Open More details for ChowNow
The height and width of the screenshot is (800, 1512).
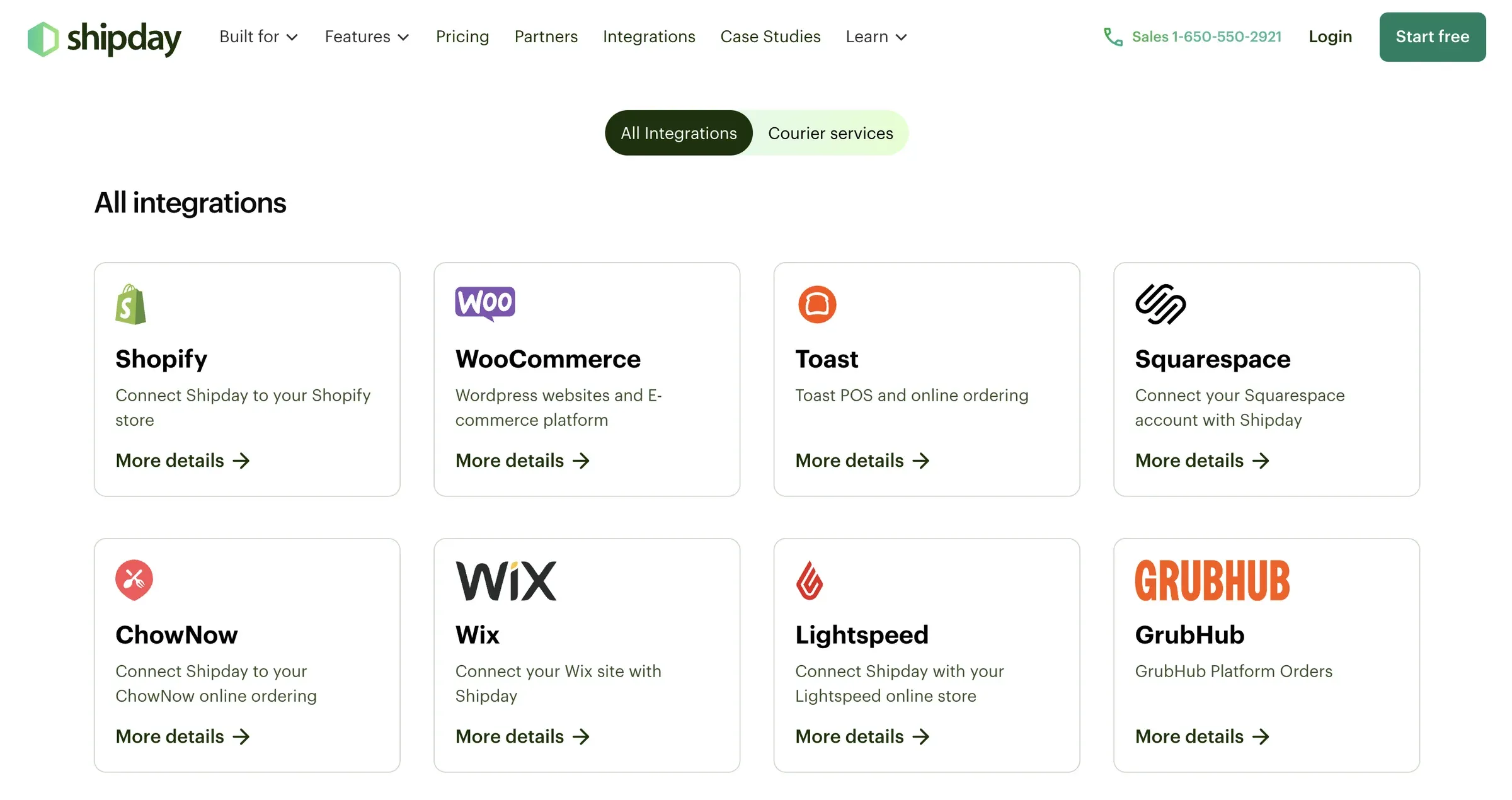(183, 737)
